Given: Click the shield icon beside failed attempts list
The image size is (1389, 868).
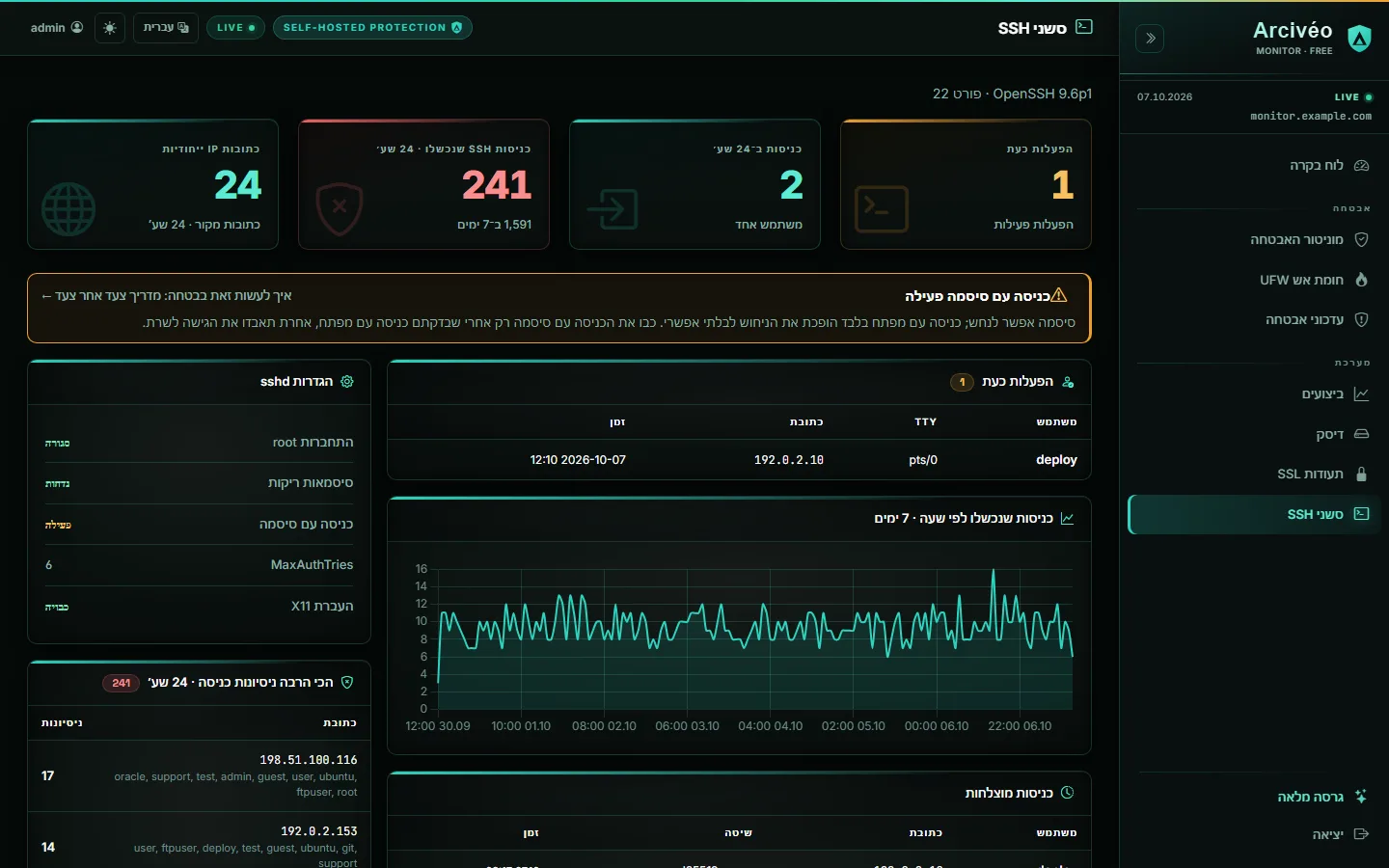Looking at the screenshot, I should click(347, 683).
